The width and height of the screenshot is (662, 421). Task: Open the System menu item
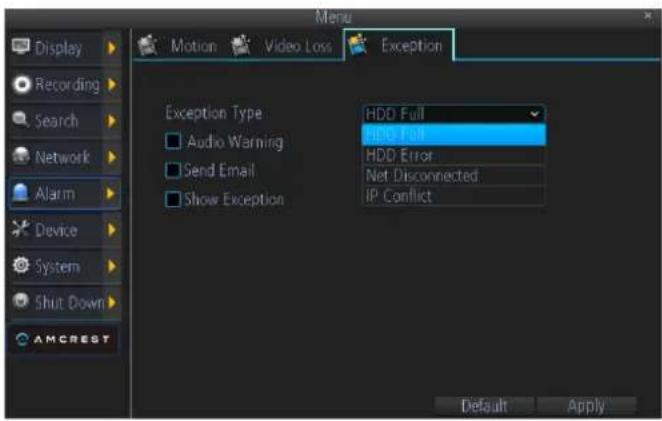pos(65,266)
